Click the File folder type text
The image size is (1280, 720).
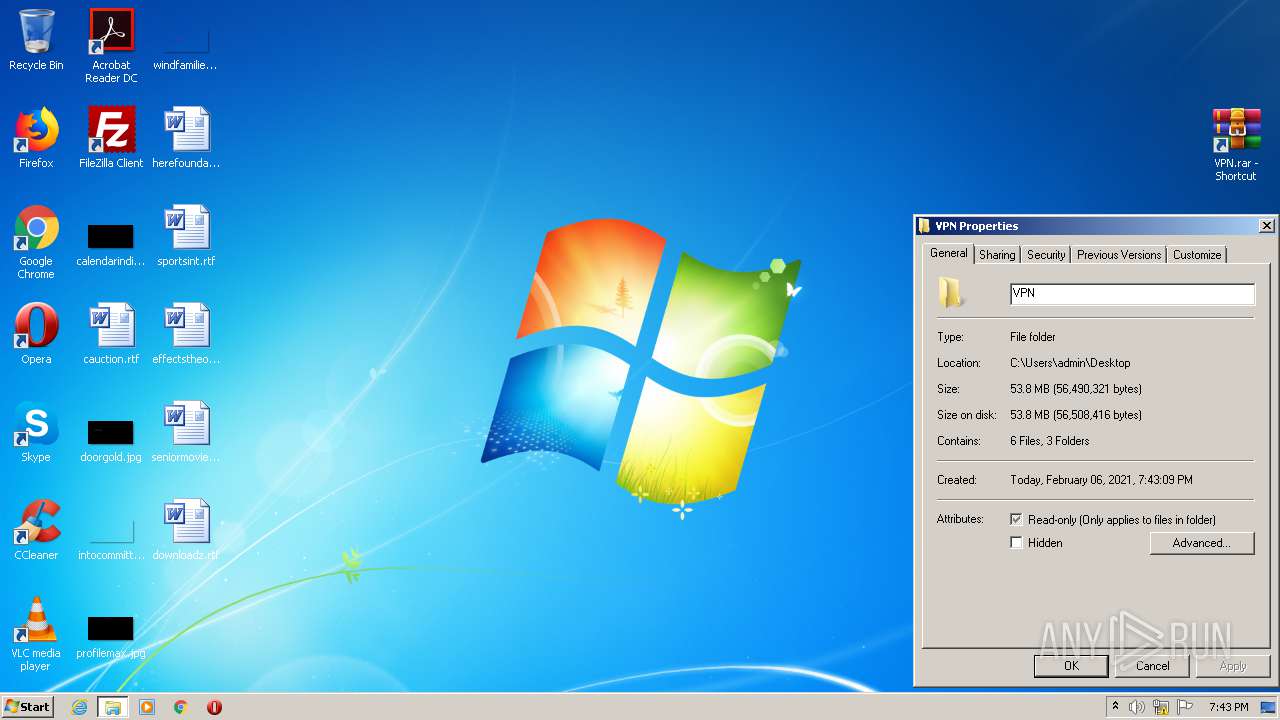[1033, 337]
